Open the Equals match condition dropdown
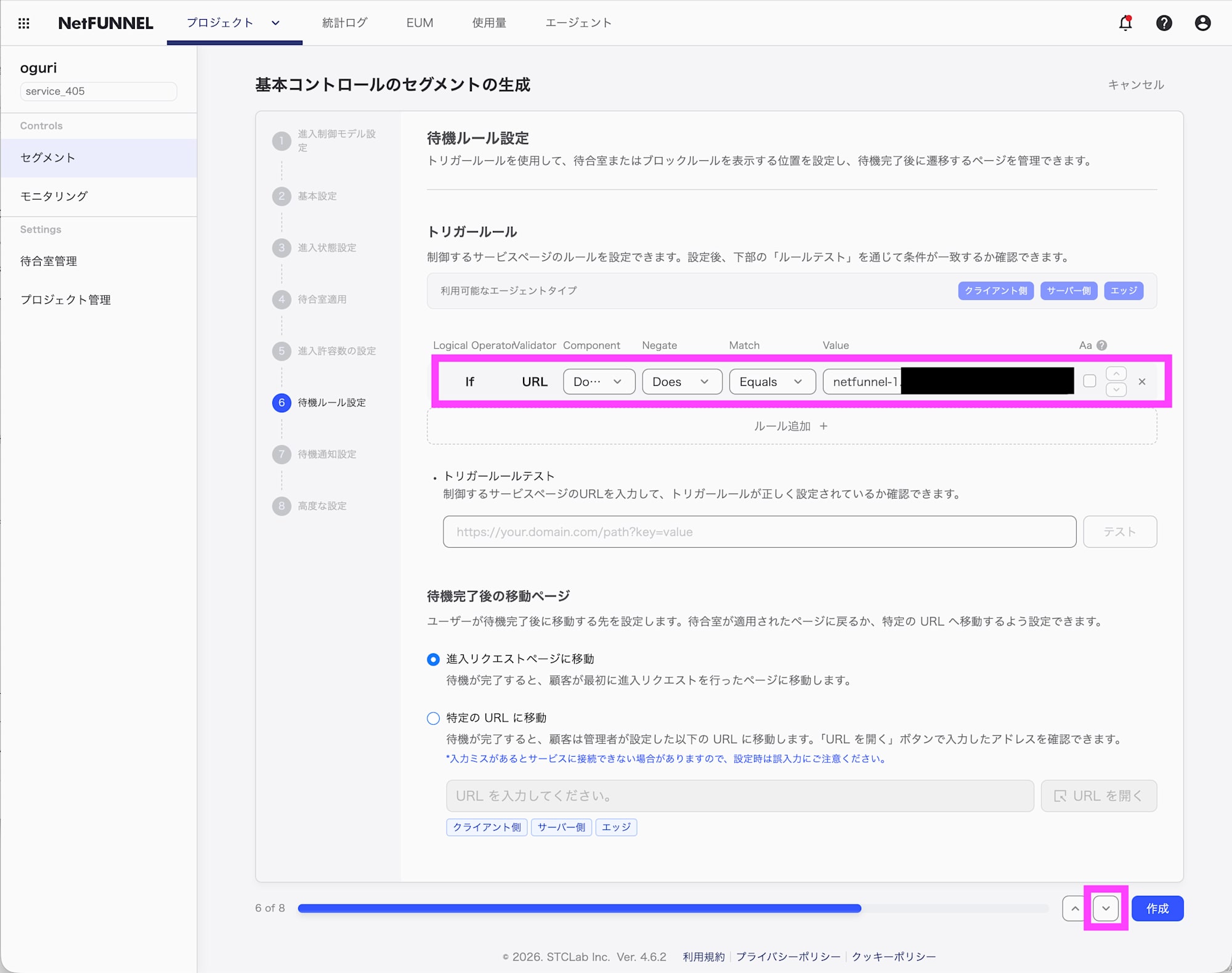The height and width of the screenshot is (973, 1232). tap(772, 381)
